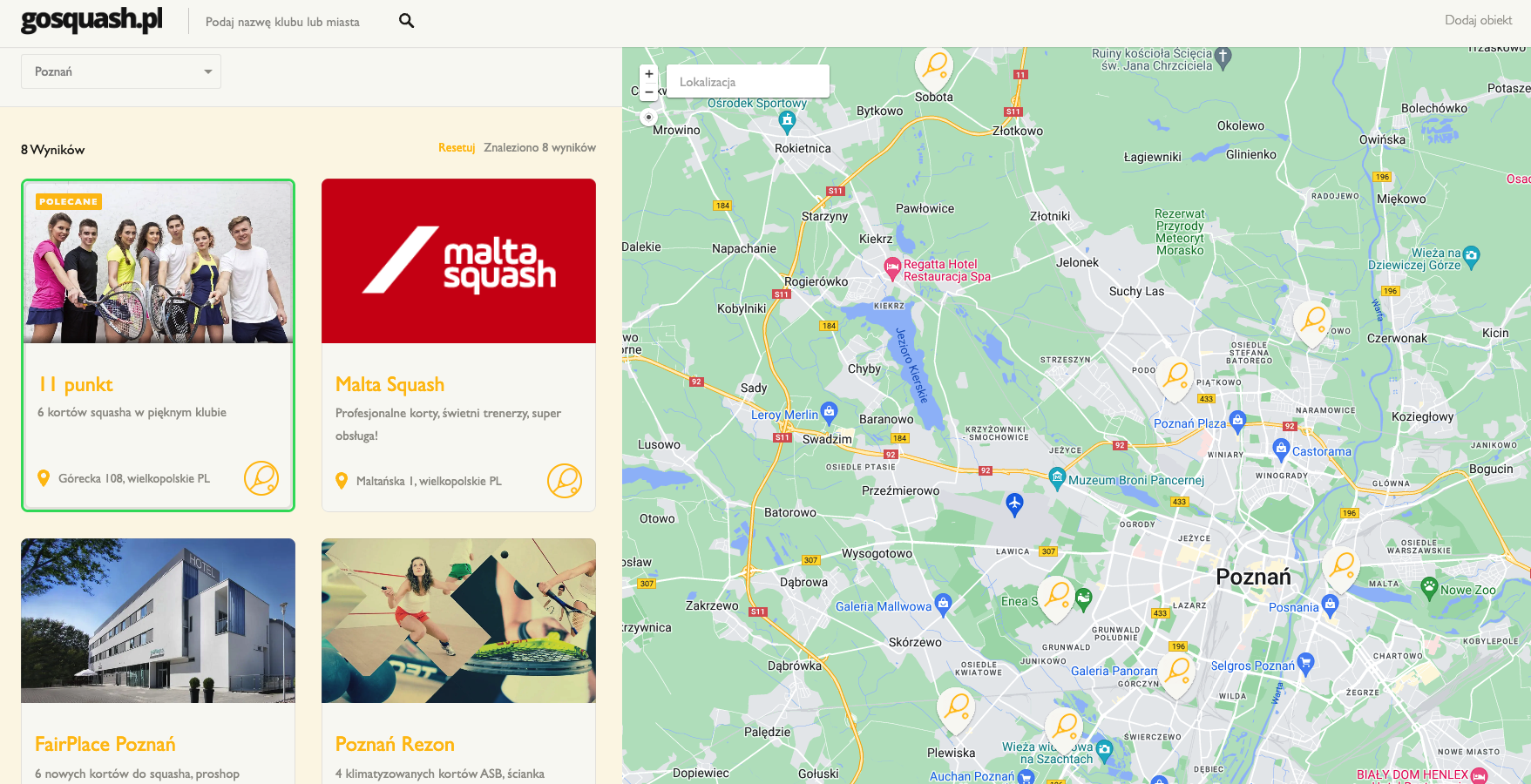Click the gosquash.pl logo
The width and height of the screenshot is (1531, 784).
click(91, 19)
